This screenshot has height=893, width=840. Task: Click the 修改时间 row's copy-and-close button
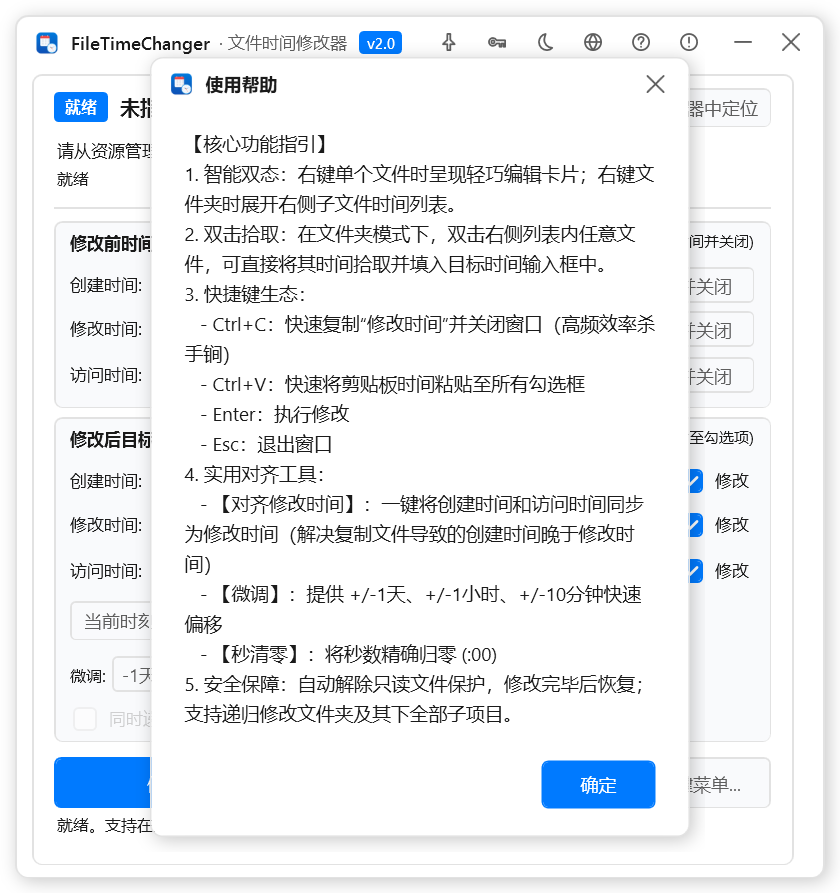[721, 330]
